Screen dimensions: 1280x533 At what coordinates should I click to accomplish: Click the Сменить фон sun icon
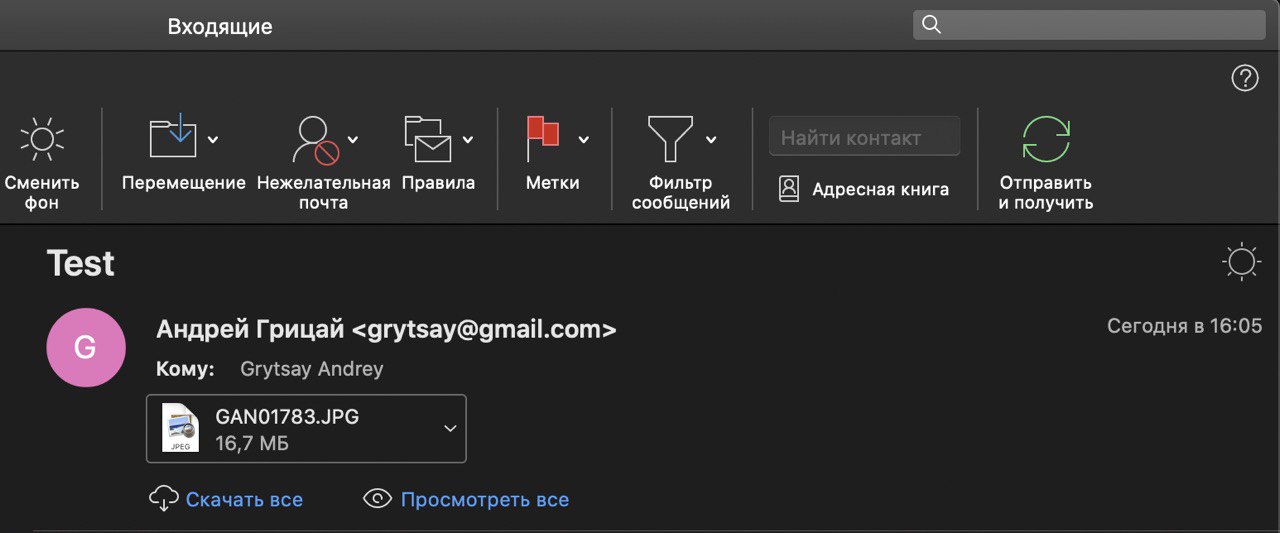42,139
